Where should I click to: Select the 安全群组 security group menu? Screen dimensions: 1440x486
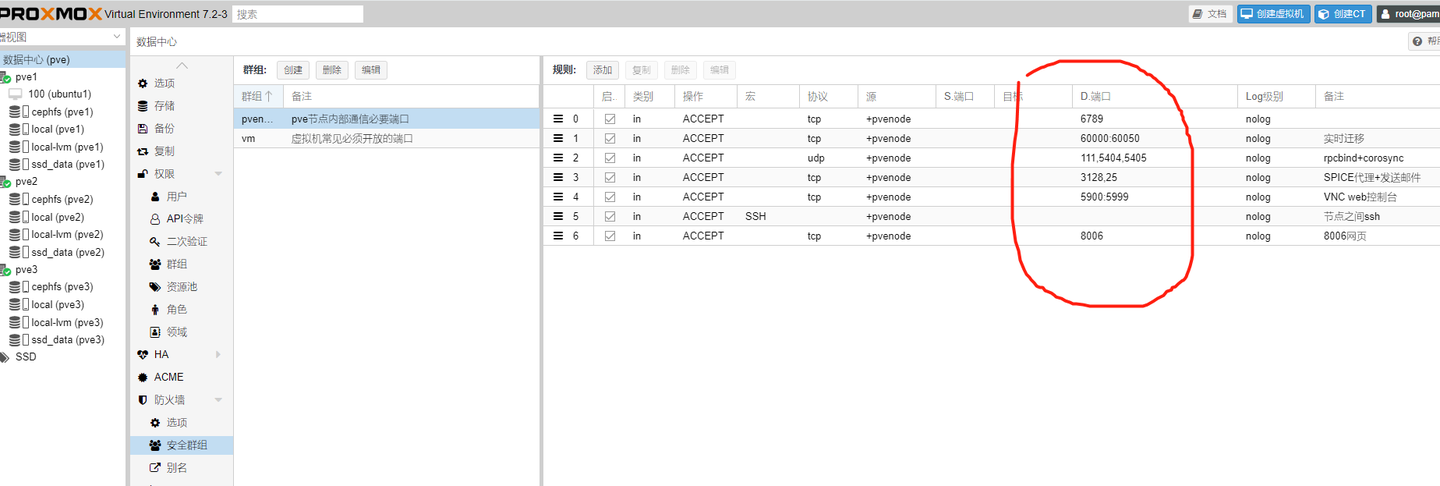187,445
